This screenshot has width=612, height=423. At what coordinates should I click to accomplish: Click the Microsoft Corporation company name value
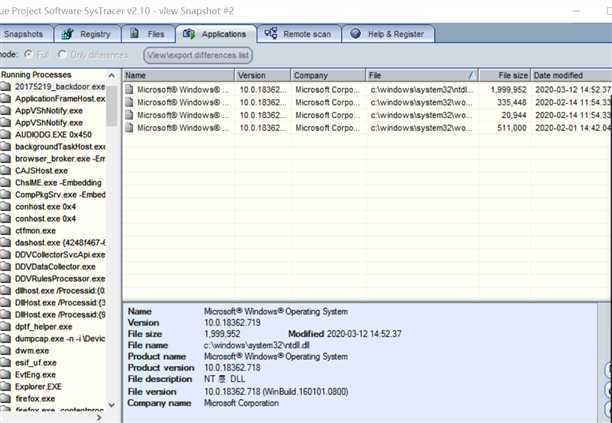click(241, 403)
